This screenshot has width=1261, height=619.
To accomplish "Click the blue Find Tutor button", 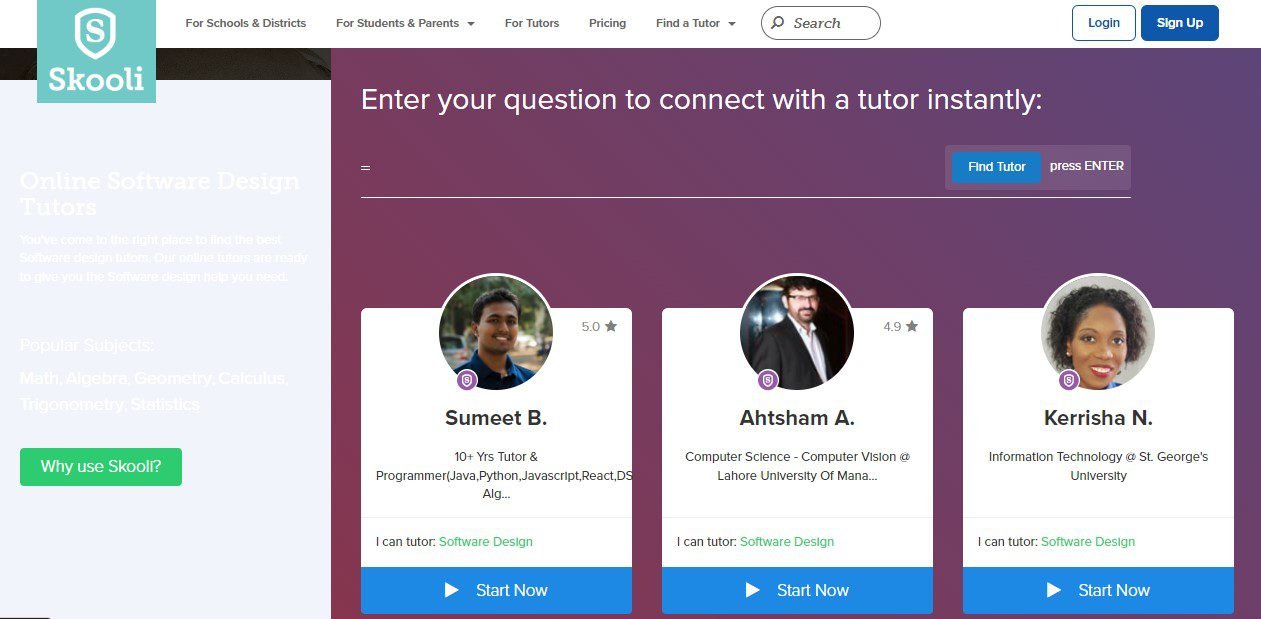I will tap(996, 167).
